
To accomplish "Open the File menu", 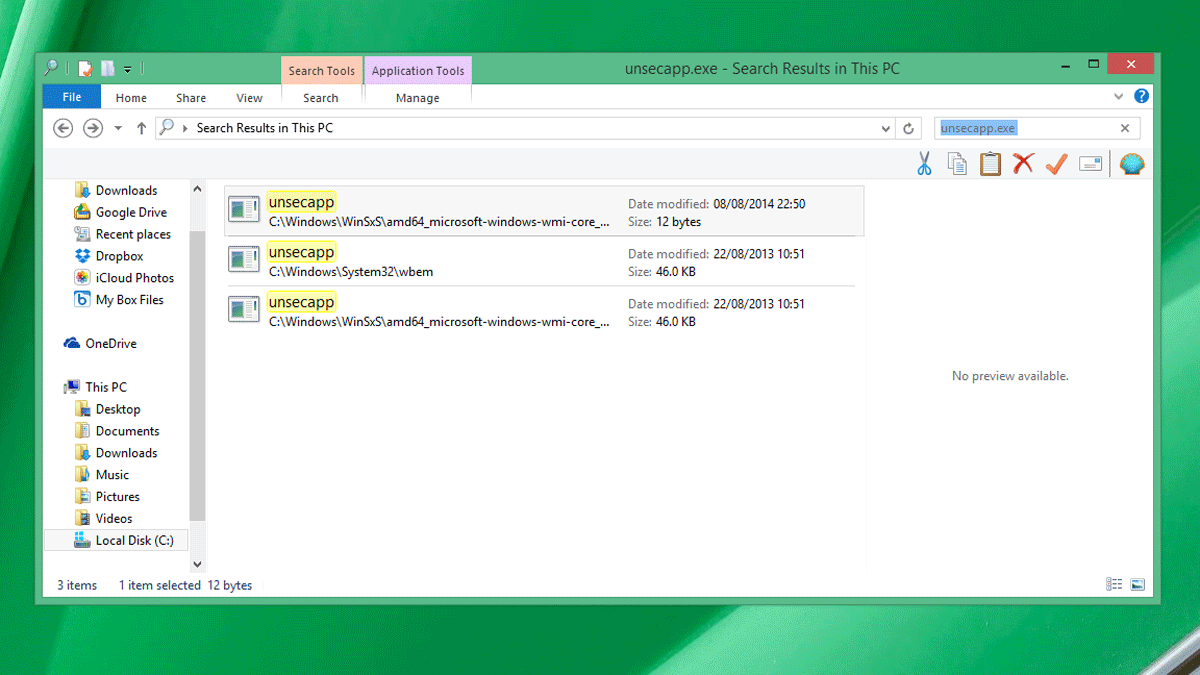I will coord(71,97).
